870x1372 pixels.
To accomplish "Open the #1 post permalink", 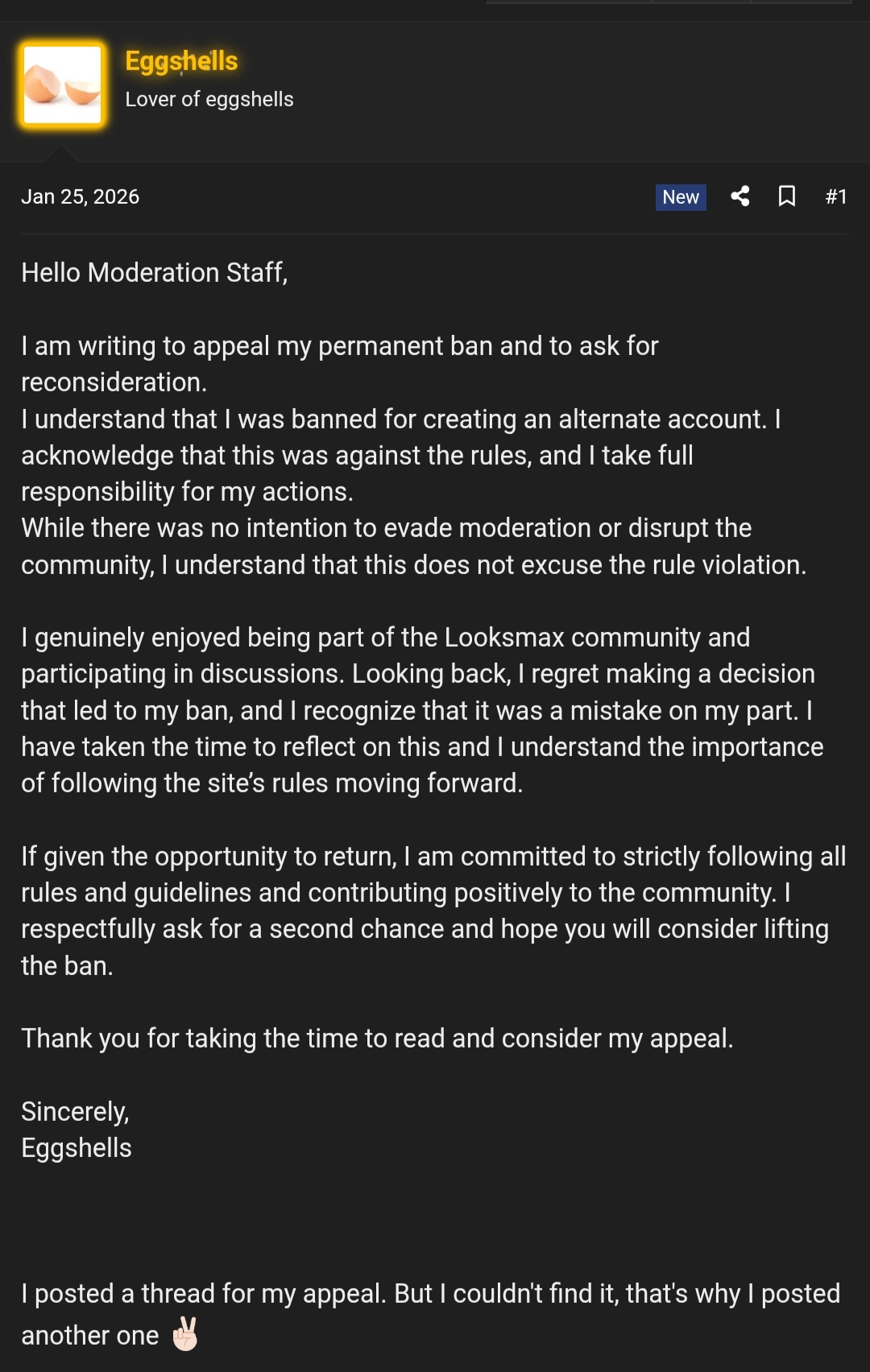I will tap(835, 197).
